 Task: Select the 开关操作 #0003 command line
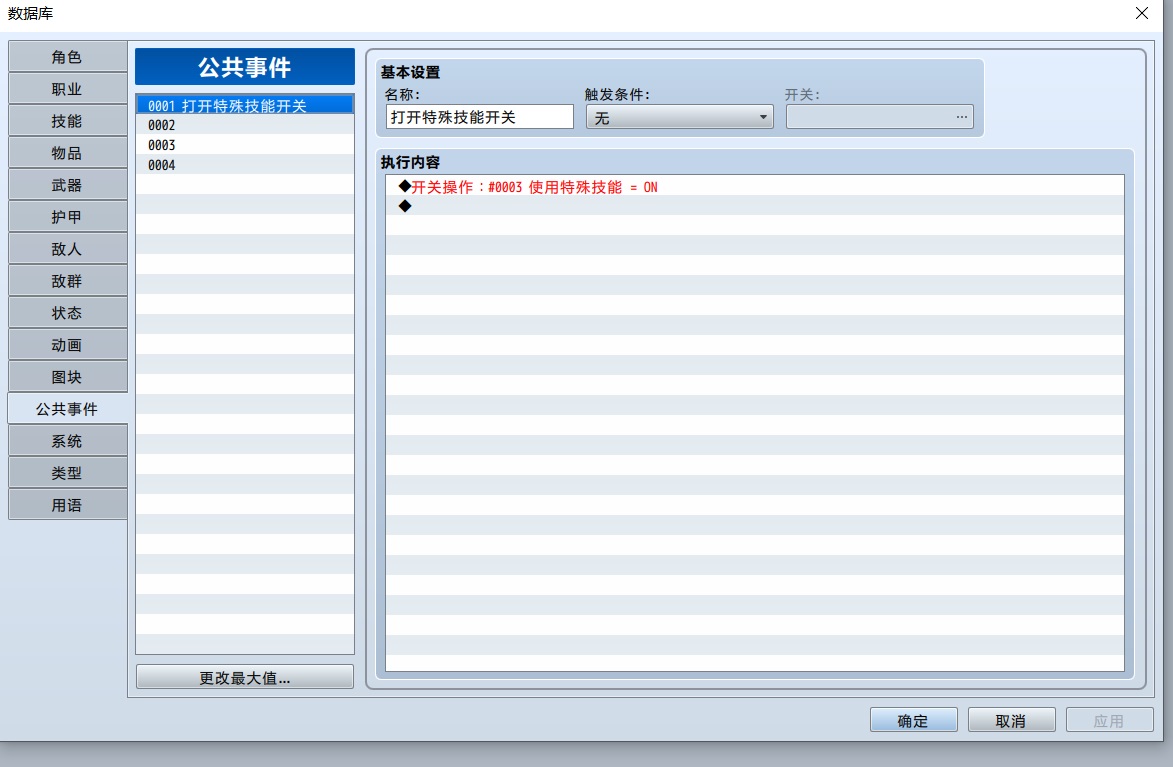754,186
